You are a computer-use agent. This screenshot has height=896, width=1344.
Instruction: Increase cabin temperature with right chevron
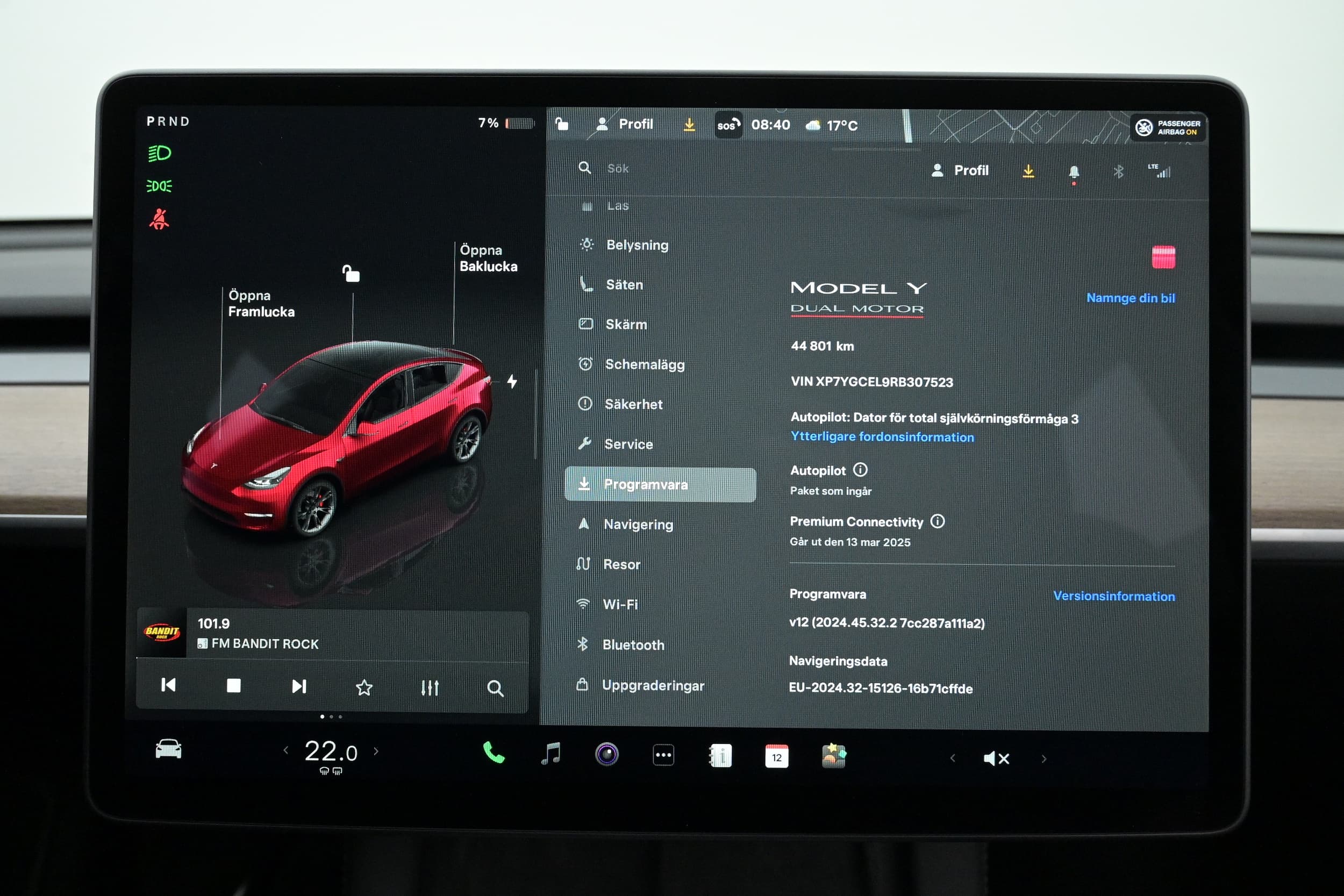click(376, 751)
